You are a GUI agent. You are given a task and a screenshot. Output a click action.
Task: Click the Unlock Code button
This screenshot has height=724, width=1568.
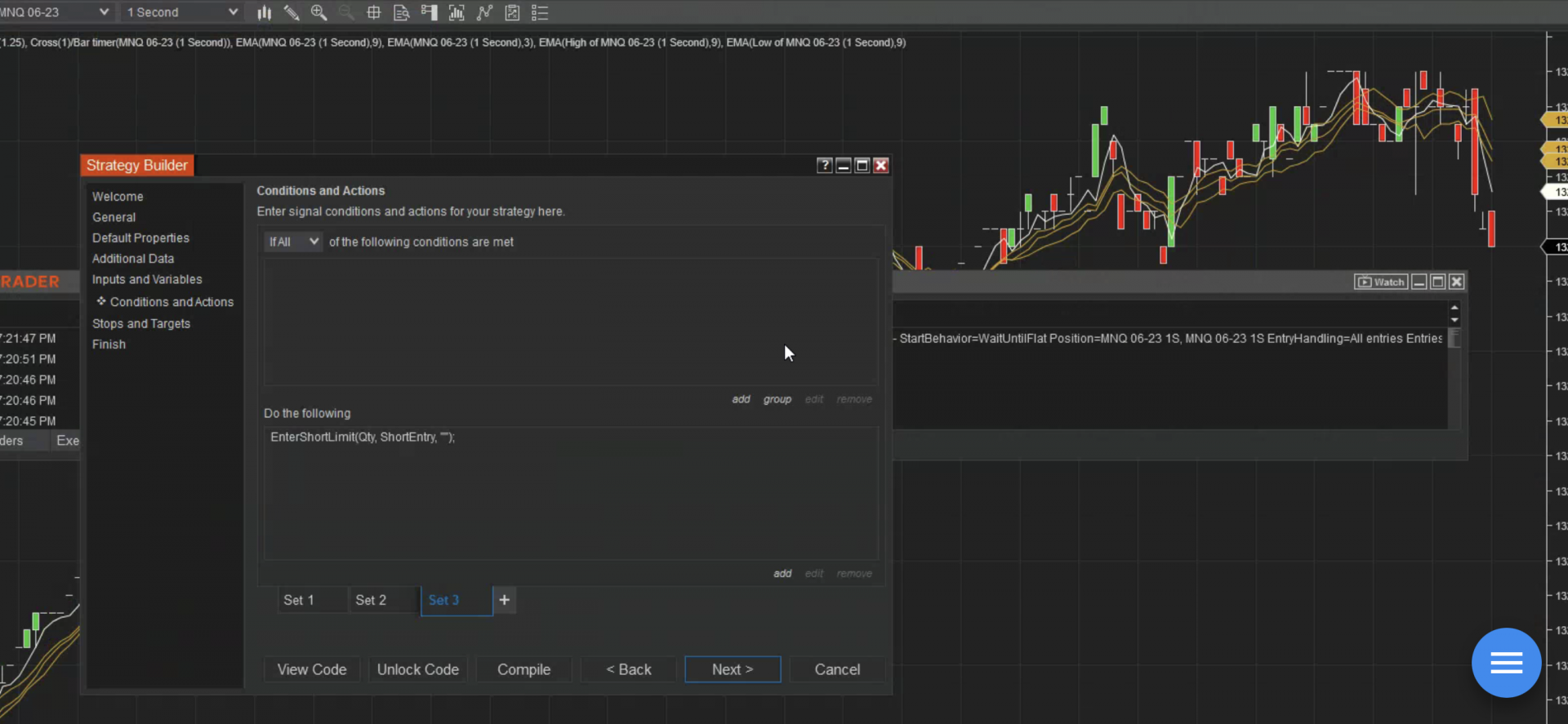(x=418, y=669)
